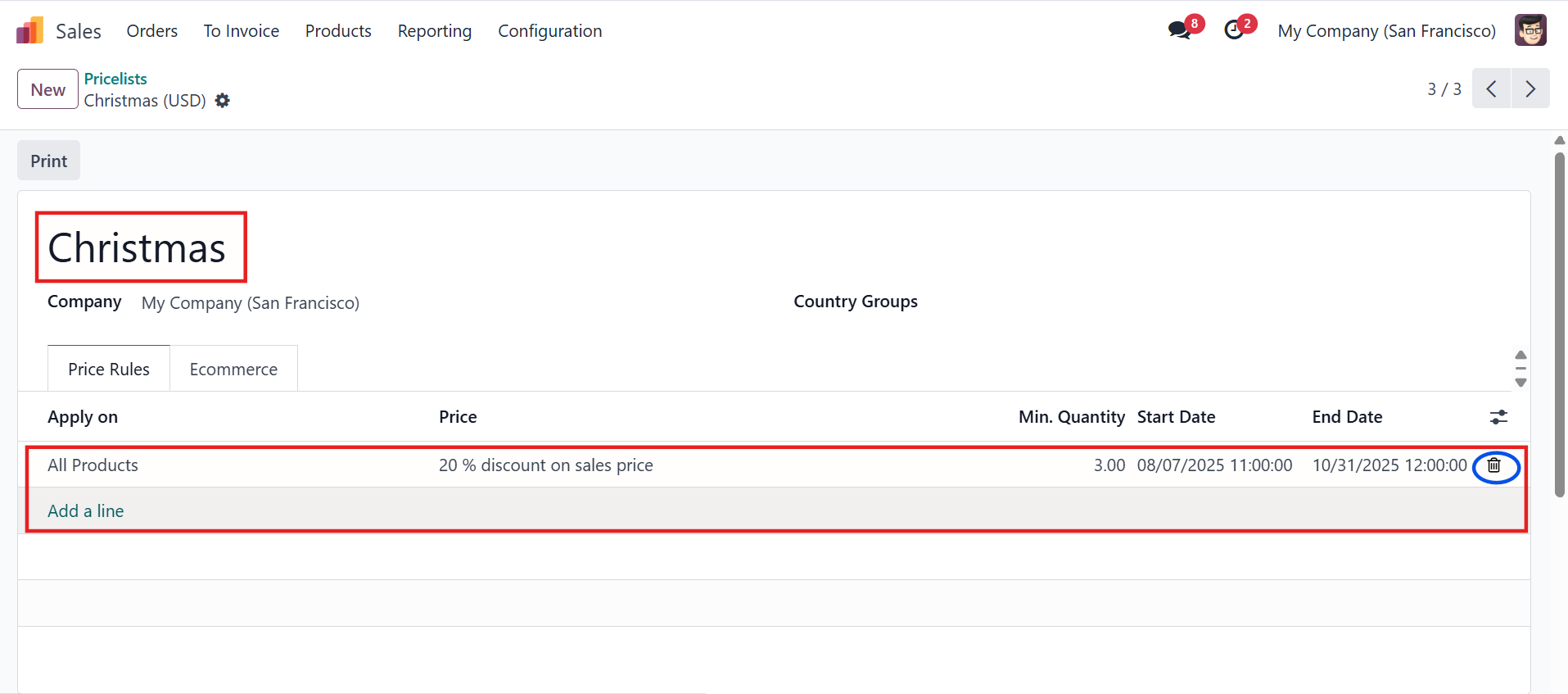Click the 3 / 3 record pager counter
Image resolution: width=1568 pixels, height=694 pixels.
click(x=1444, y=89)
